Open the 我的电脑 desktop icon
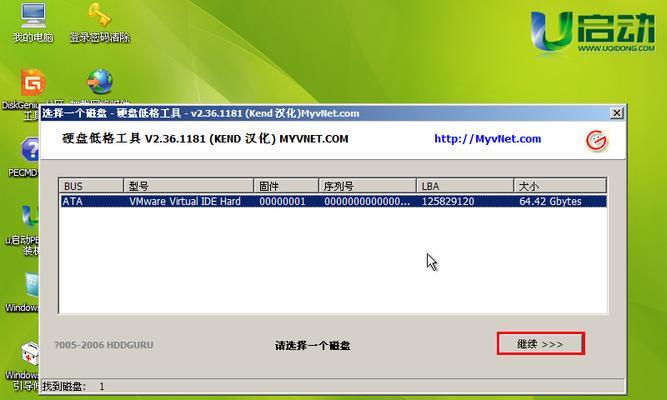The height and width of the screenshot is (400, 667). click(33, 22)
